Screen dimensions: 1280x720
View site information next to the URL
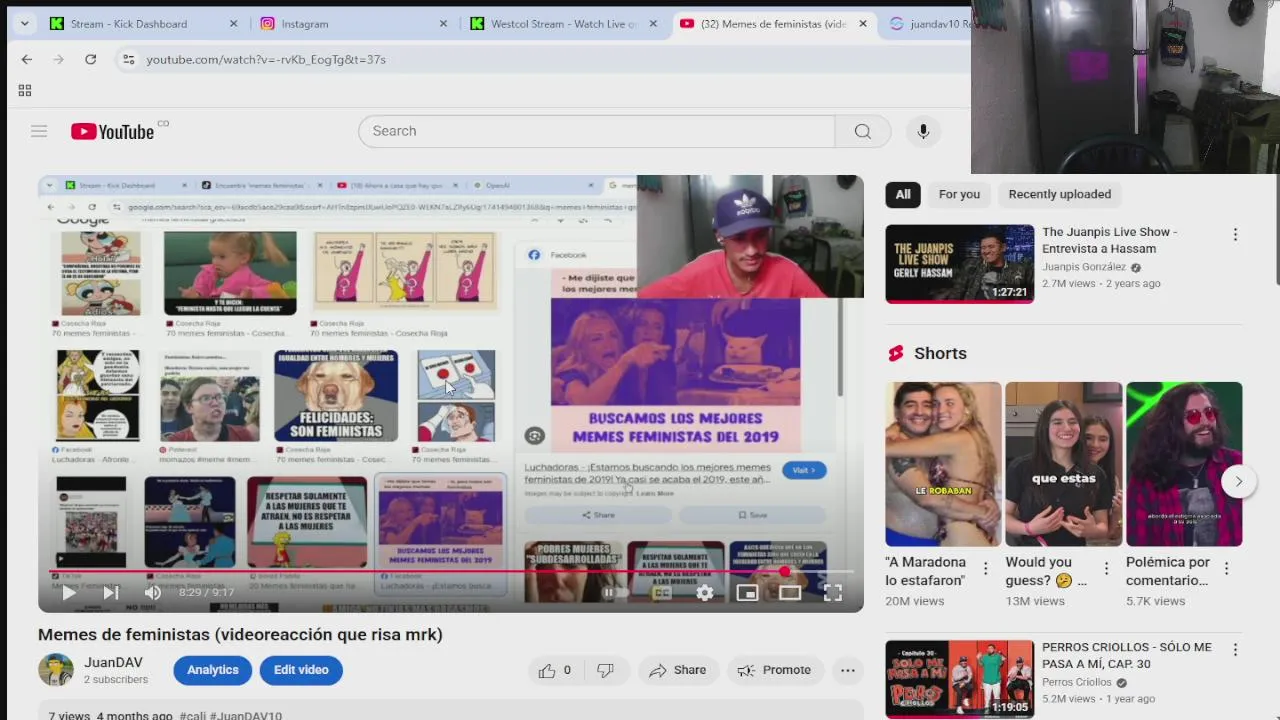click(127, 59)
